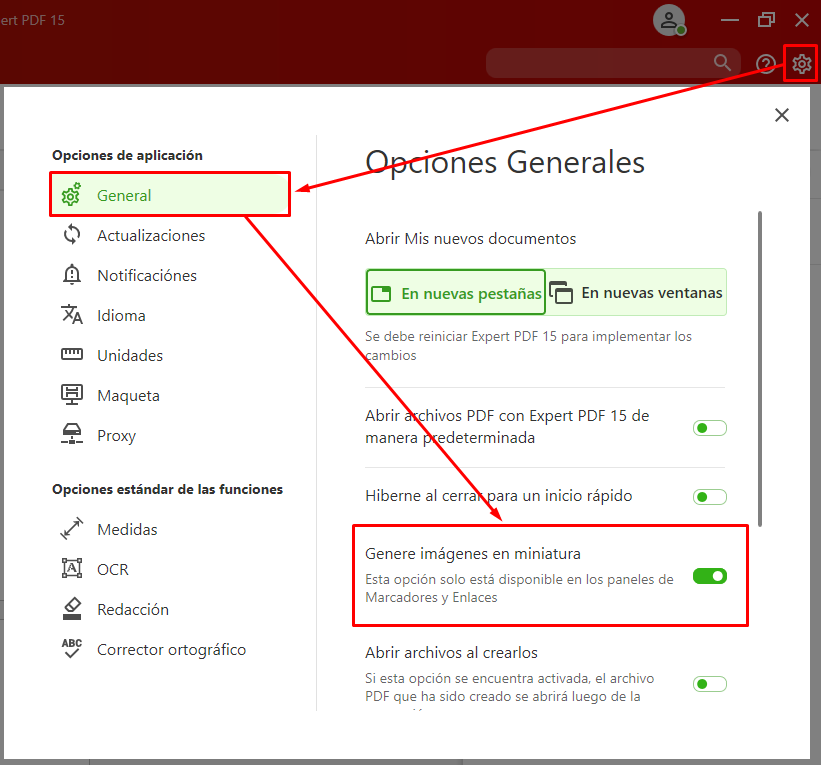Click the help question mark icon
The height and width of the screenshot is (765, 821).
coord(765,64)
